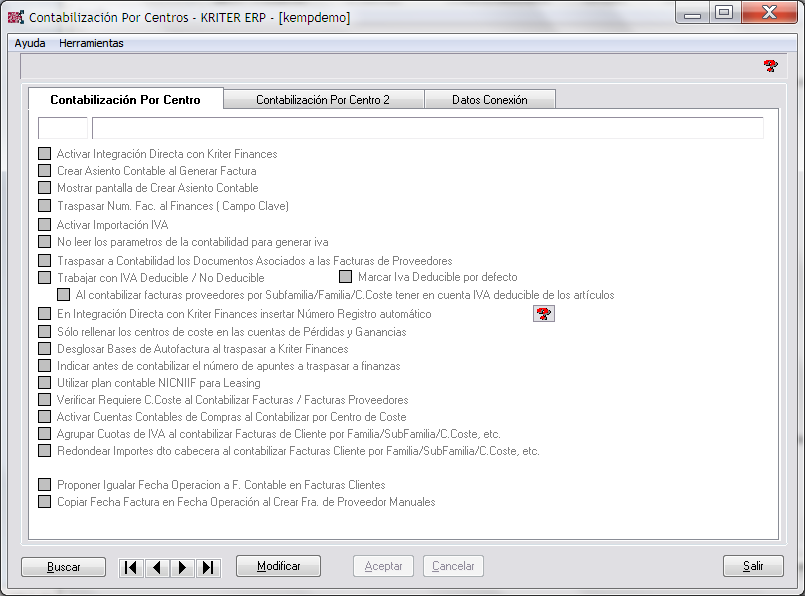Screen dimensions: 805x596
Task: Click the short code input field
Action: coord(63,128)
